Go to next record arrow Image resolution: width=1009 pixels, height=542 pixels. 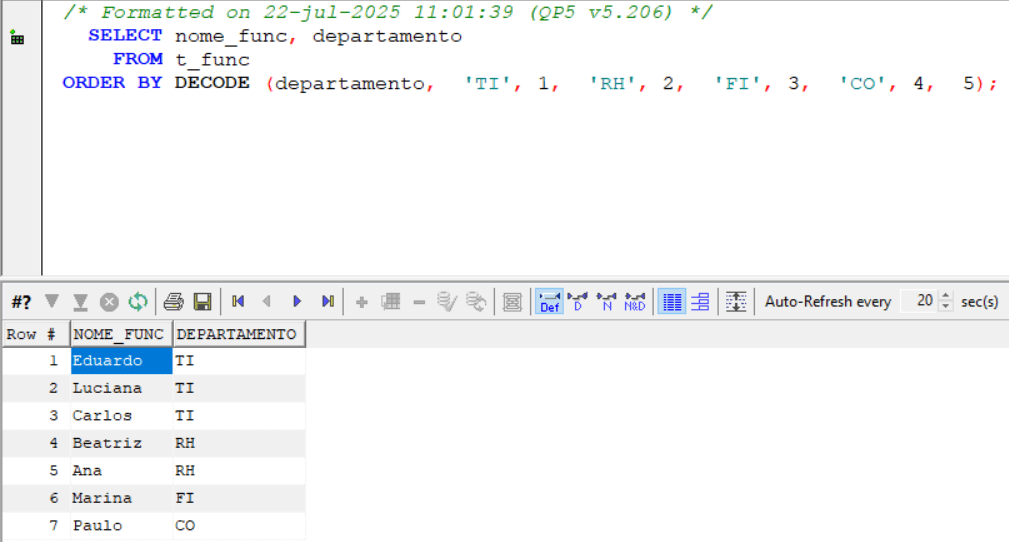(x=297, y=301)
